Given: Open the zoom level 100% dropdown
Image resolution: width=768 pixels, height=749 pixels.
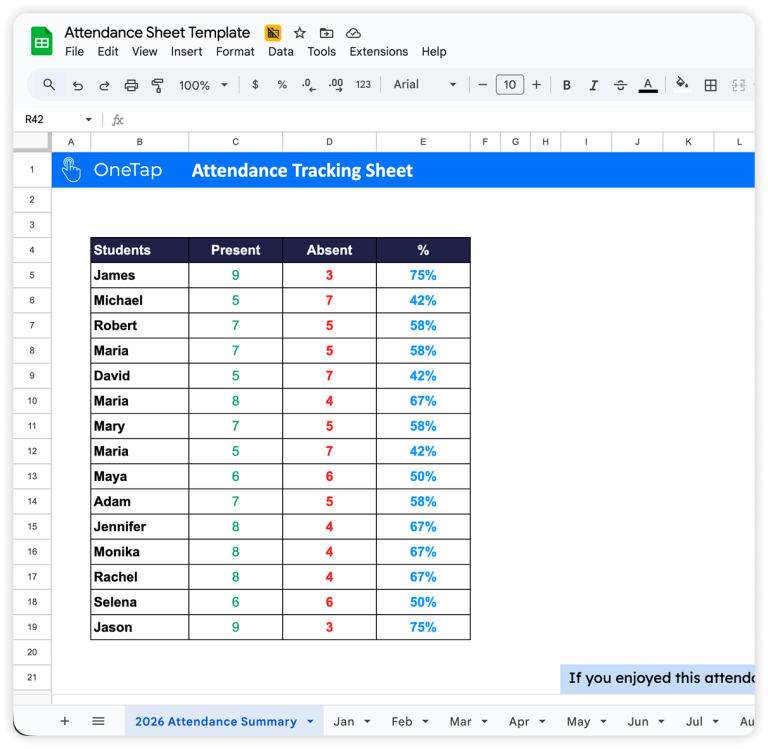Looking at the screenshot, I should pyautogui.click(x=203, y=86).
